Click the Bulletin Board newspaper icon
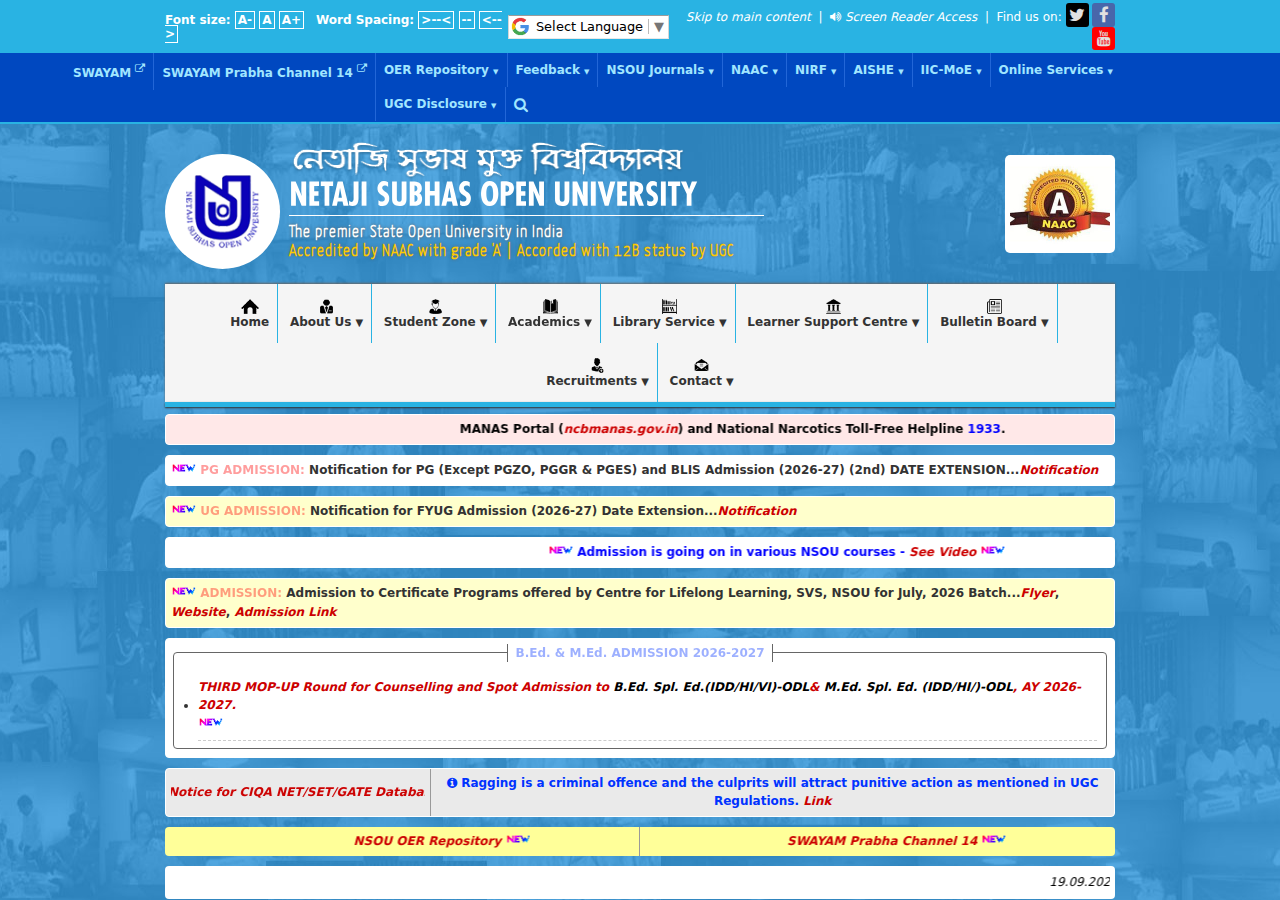 coord(994,306)
